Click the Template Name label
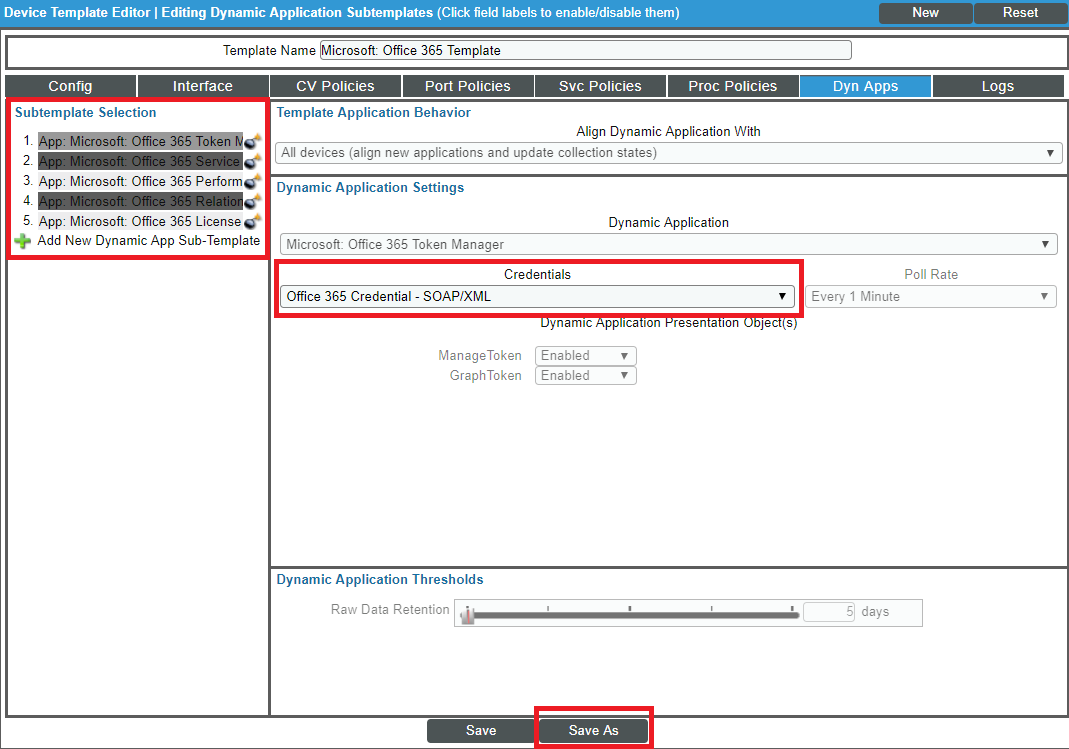1069x749 pixels. tap(269, 50)
